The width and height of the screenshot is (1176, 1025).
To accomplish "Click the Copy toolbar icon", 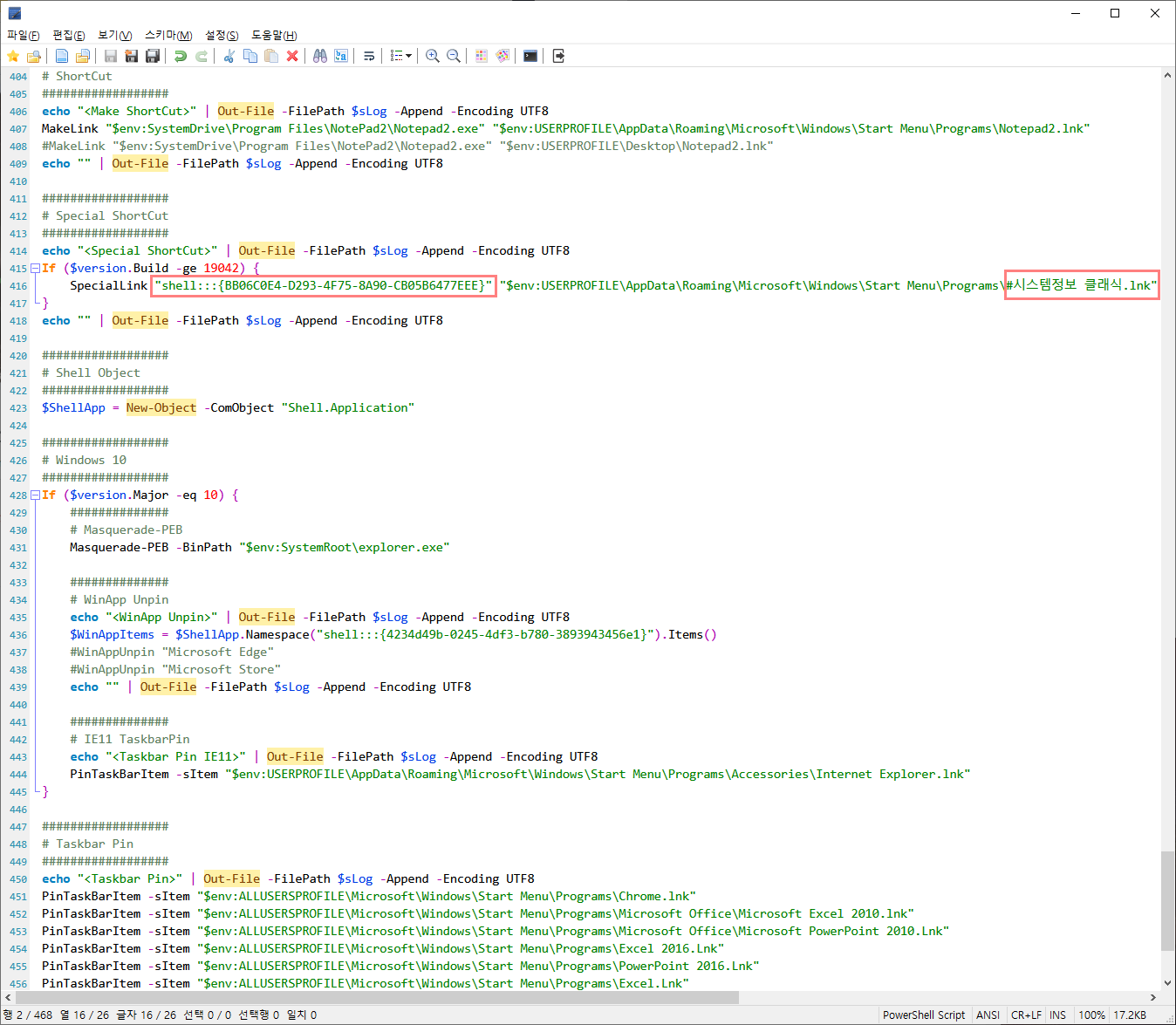I will (x=250, y=56).
